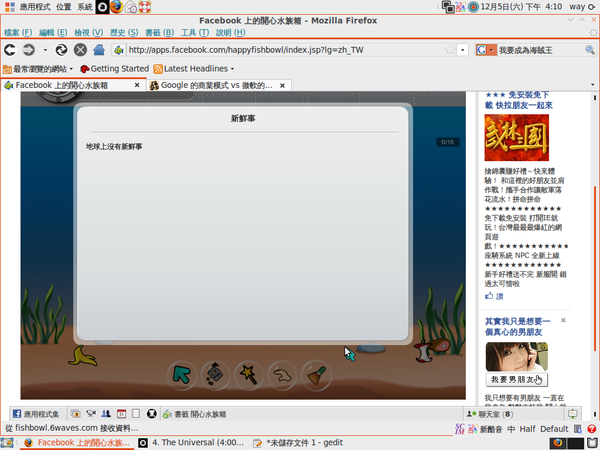Open Getting Started bookmark

114,69
